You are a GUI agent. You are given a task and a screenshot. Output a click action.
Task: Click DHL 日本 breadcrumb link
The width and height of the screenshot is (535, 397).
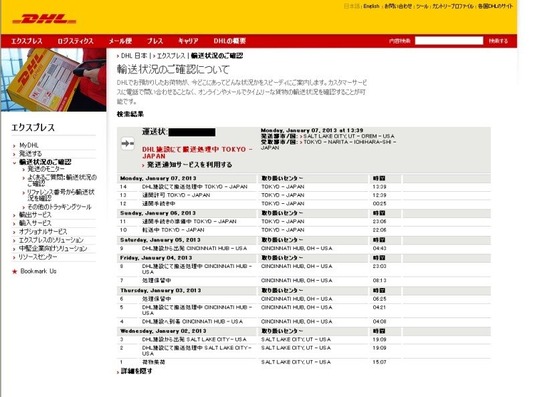tap(134, 56)
